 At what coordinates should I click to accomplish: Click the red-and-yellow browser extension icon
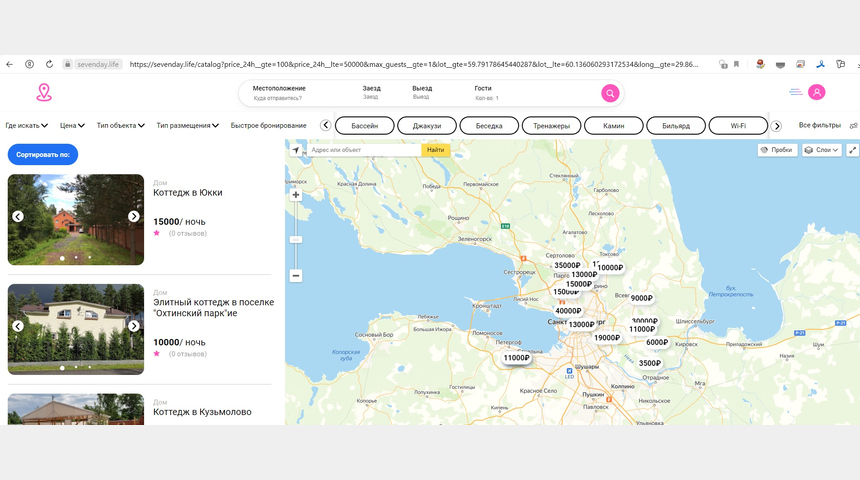point(760,64)
